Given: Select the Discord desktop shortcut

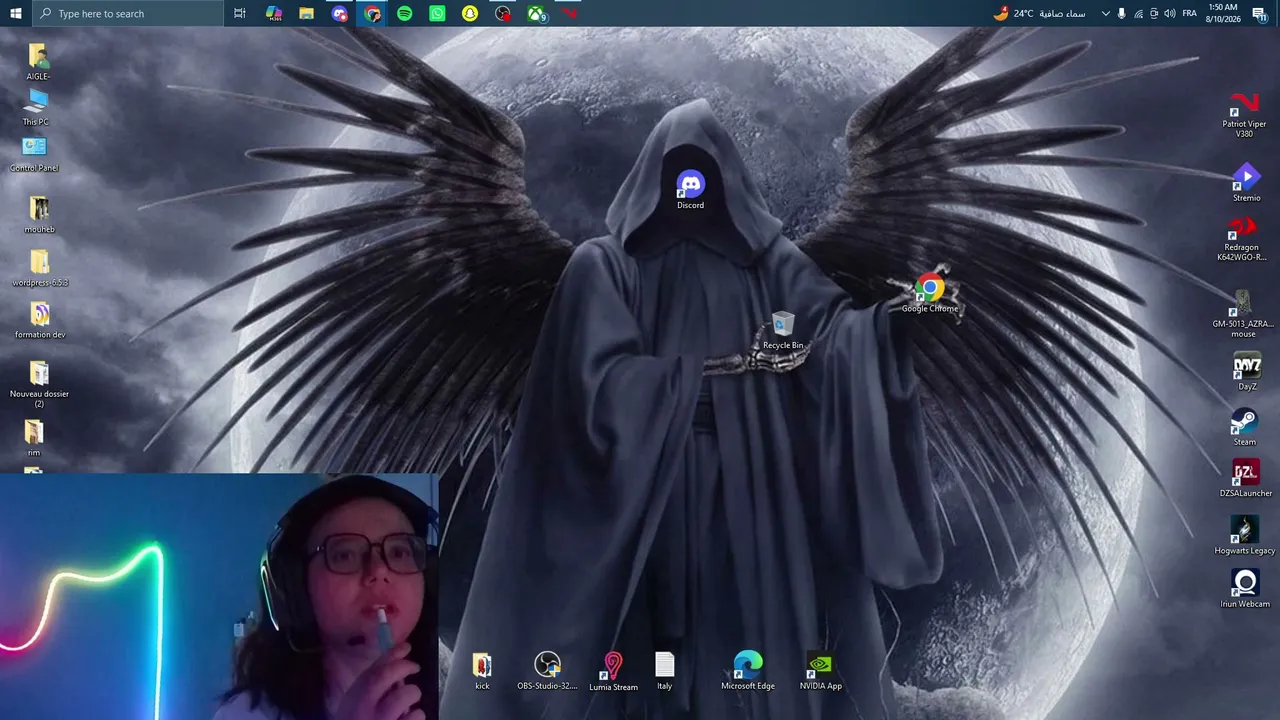Looking at the screenshot, I should click(x=690, y=190).
